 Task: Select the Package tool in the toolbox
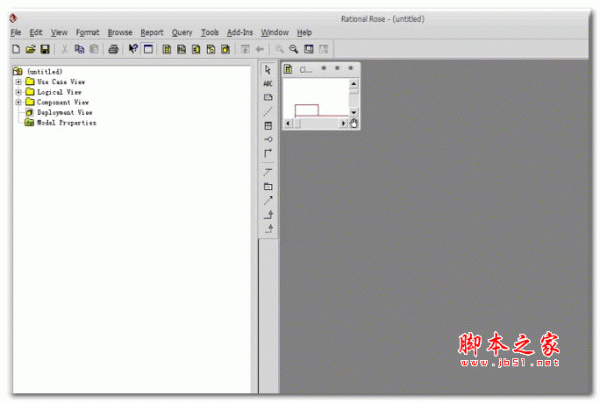click(x=268, y=186)
